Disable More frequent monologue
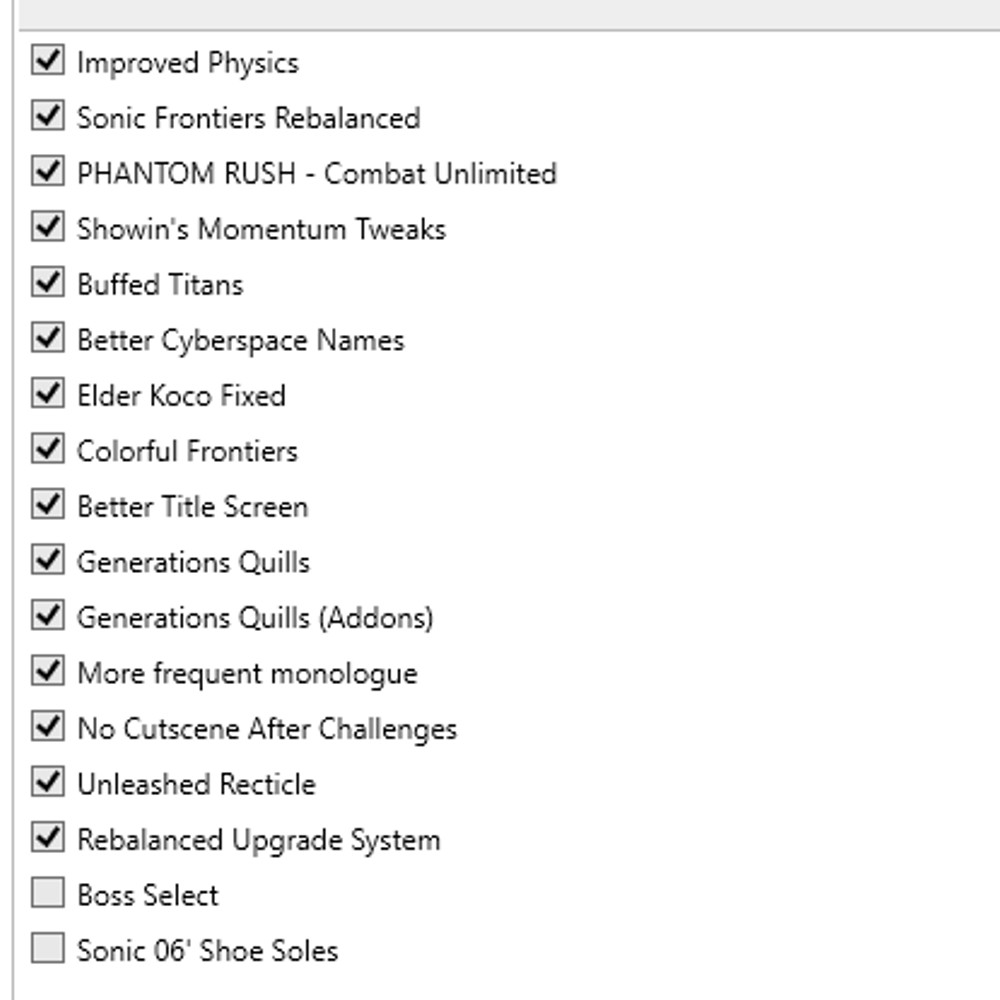The image size is (1000, 1000). point(46,673)
